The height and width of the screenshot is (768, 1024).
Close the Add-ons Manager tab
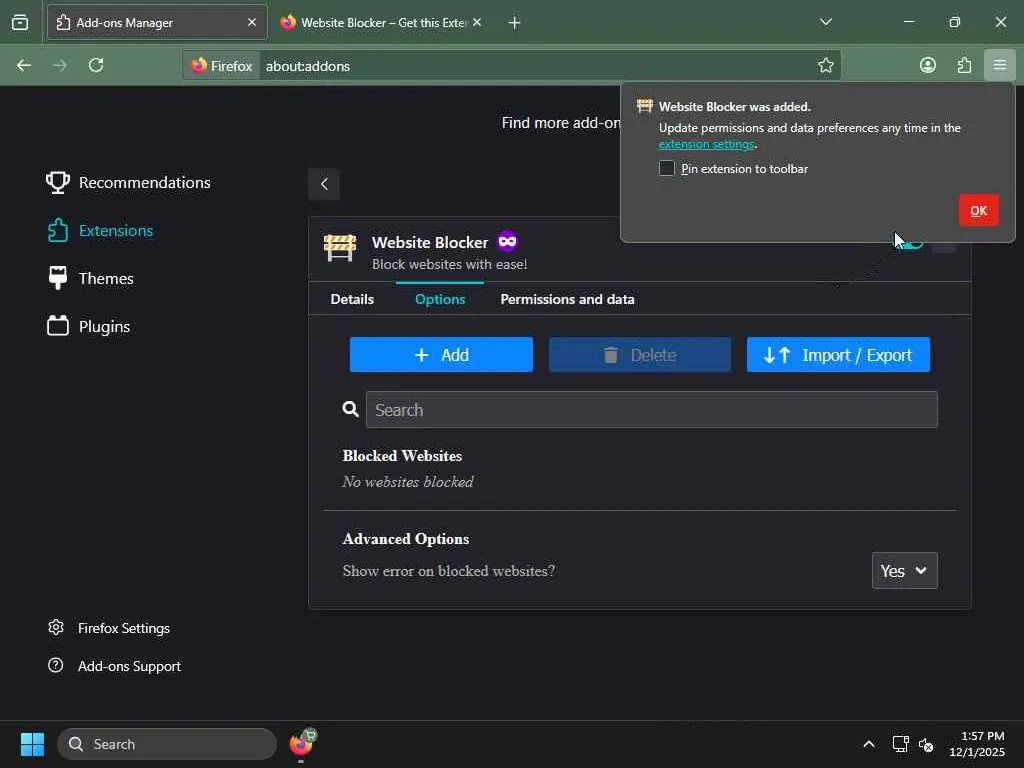tap(252, 22)
